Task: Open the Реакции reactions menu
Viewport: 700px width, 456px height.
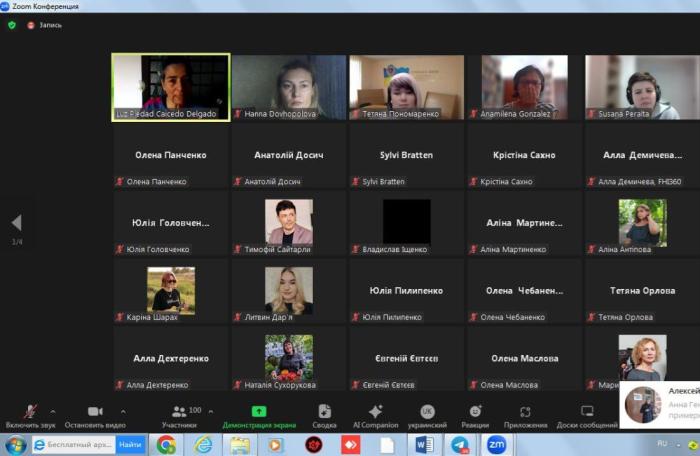Action: (475, 415)
